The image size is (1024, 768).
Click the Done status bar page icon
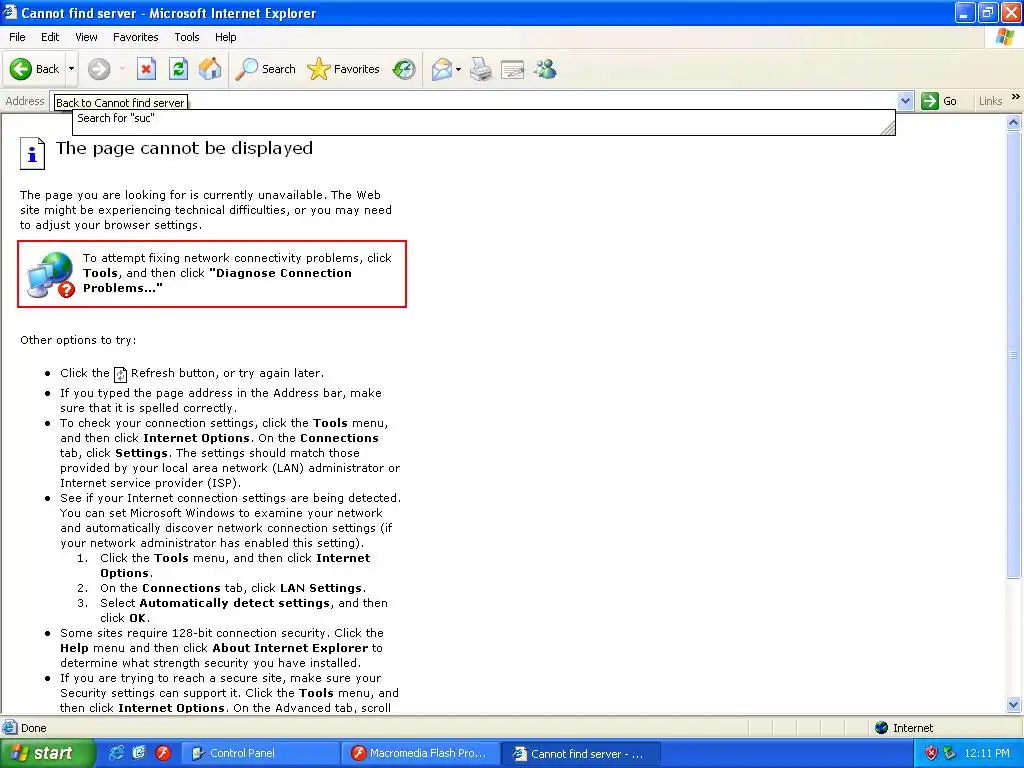(x=9, y=728)
